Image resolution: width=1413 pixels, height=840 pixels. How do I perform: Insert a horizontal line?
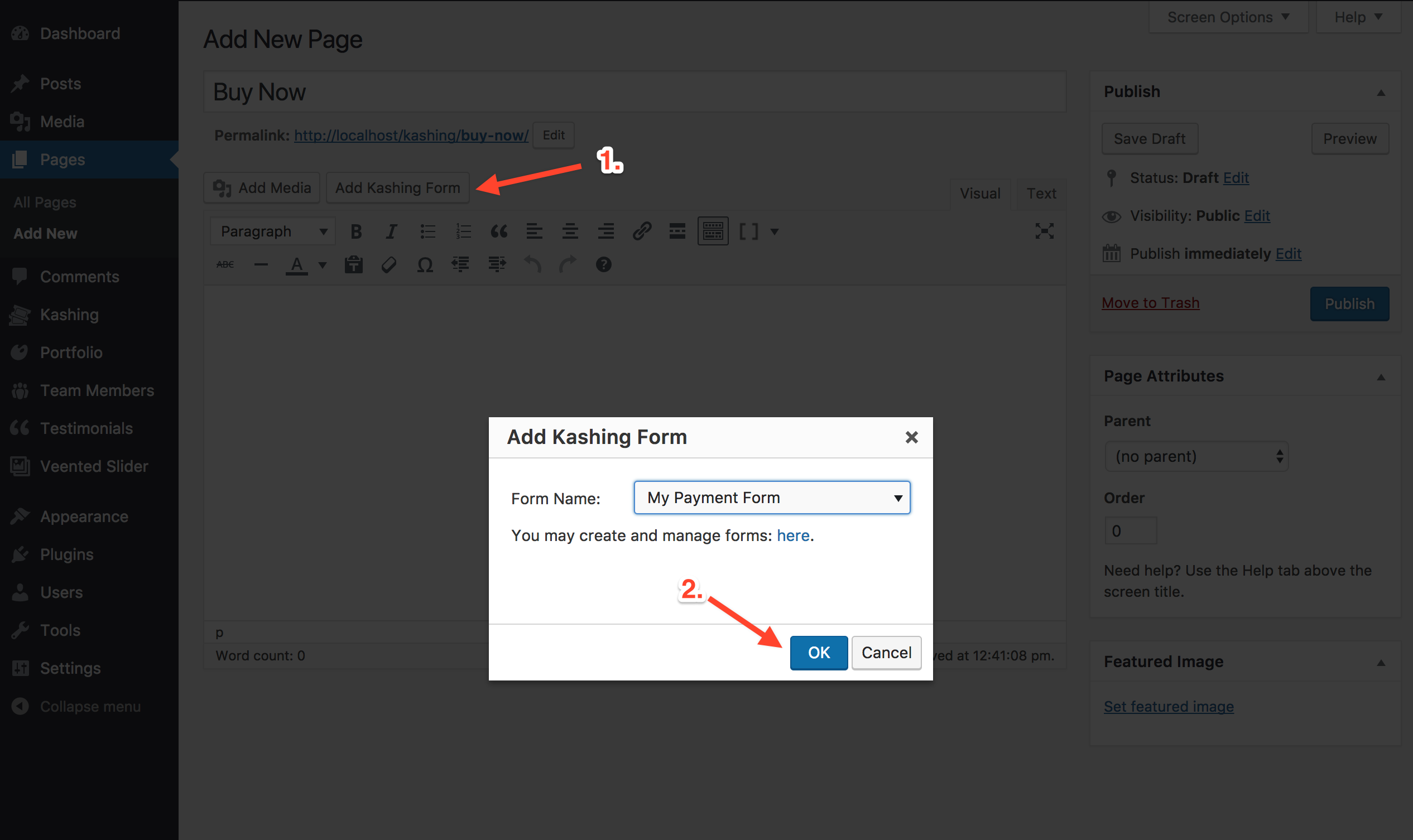(x=261, y=264)
